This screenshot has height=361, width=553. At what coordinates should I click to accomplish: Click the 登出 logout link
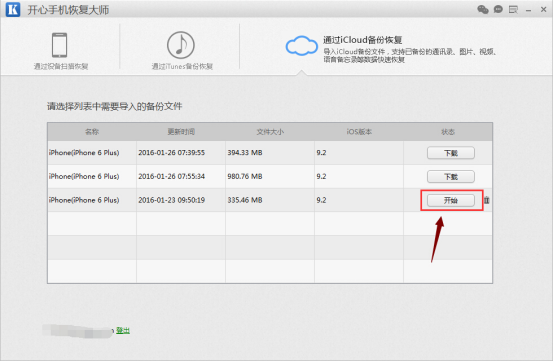pyautogui.click(x=123, y=330)
